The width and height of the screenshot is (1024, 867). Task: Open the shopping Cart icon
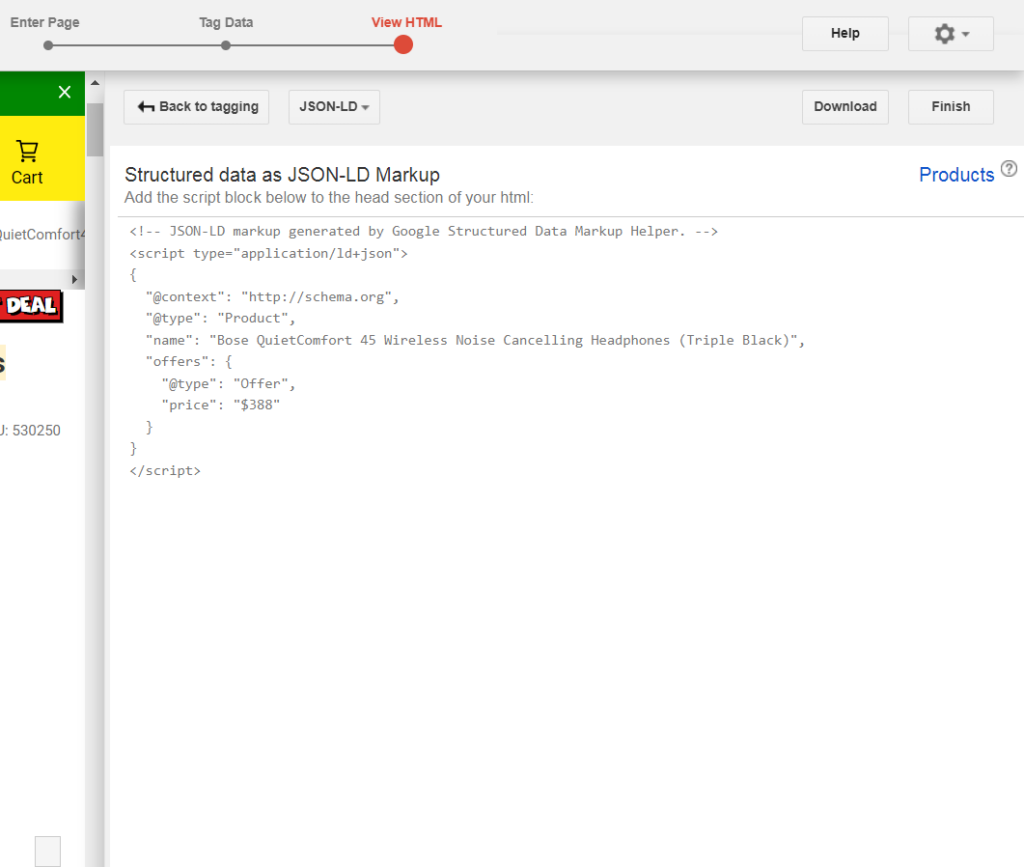(x=27, y=162)
